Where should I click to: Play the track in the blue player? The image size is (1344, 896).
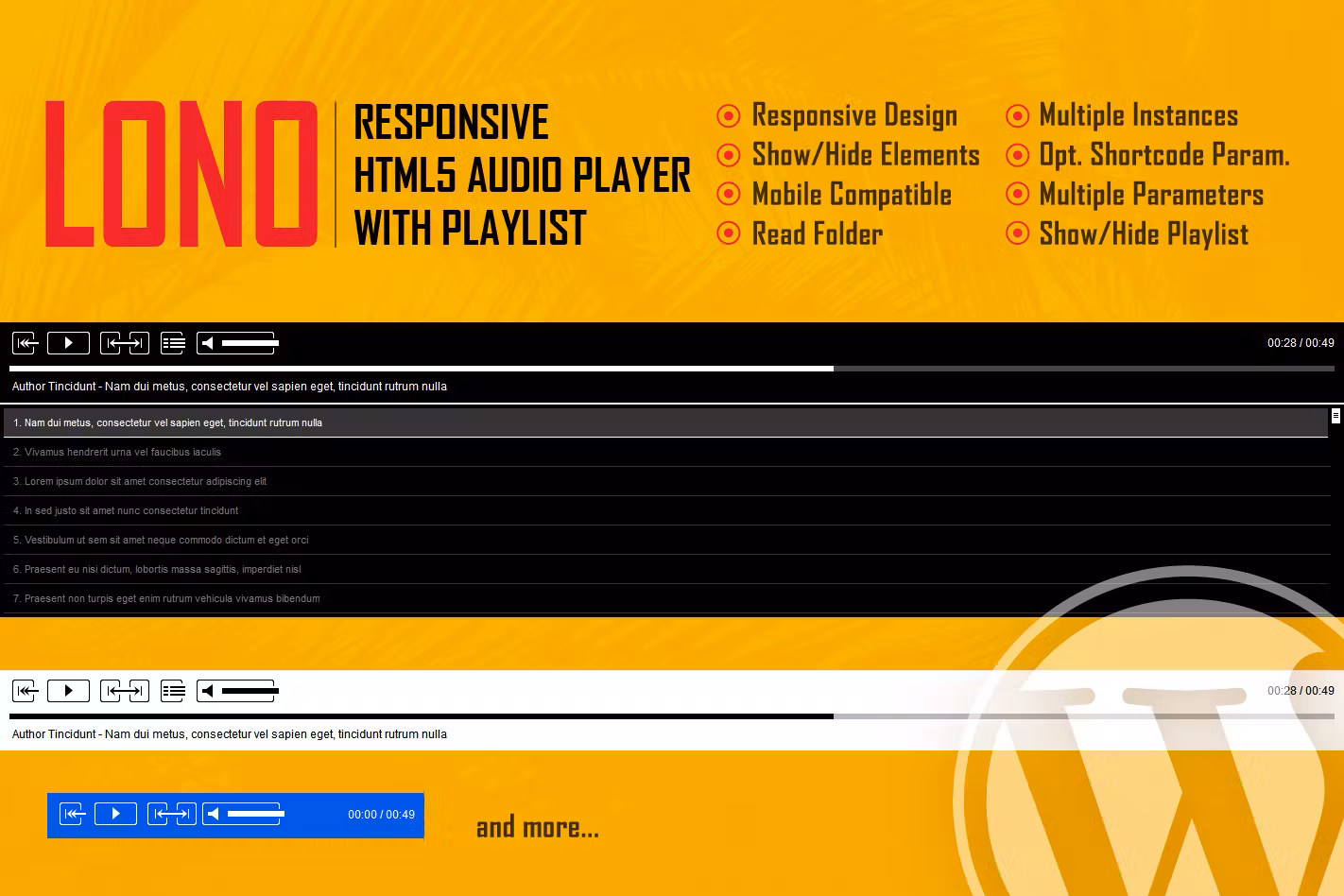[x=115, y=814]
